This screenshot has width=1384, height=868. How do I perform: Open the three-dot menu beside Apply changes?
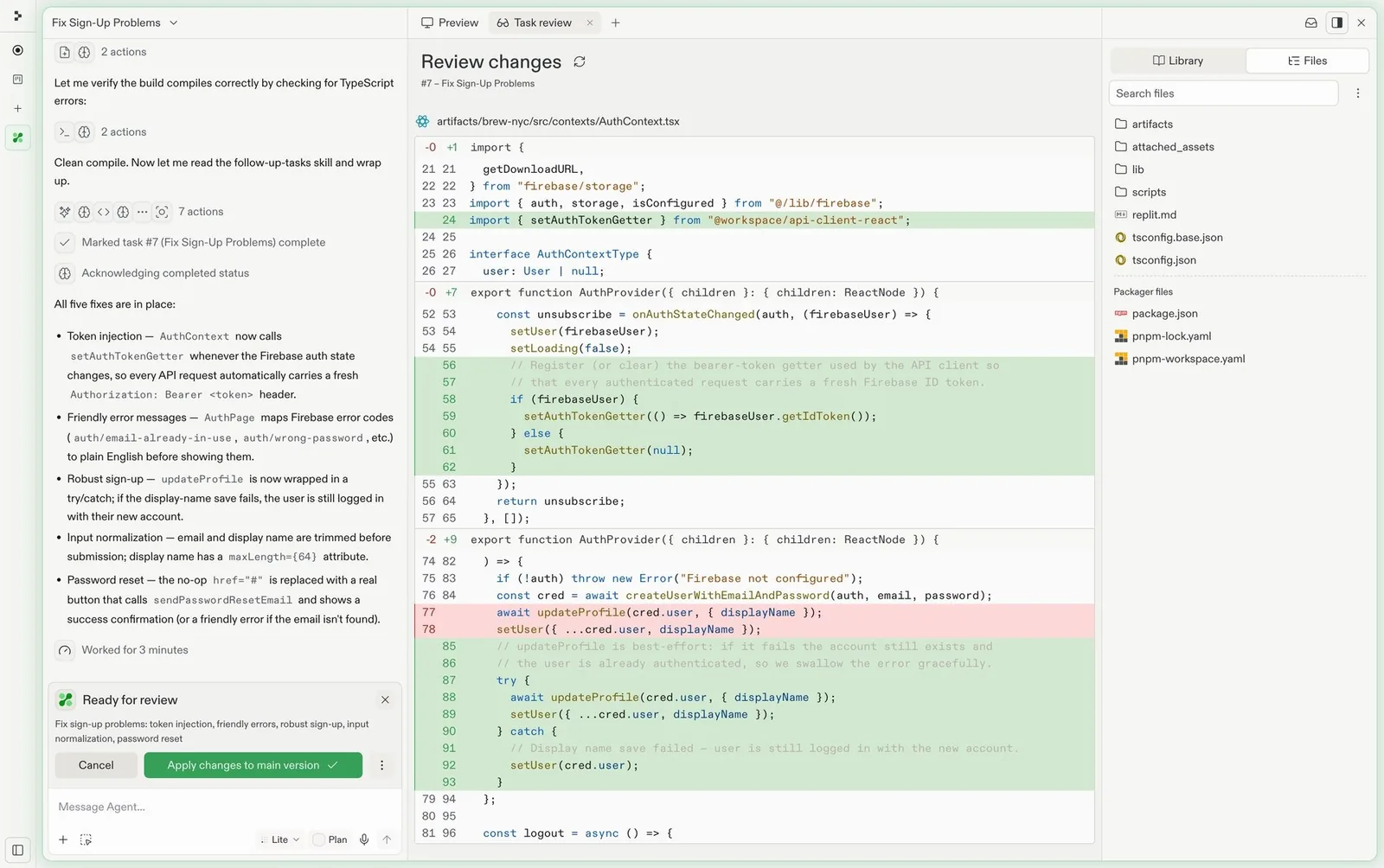(x=381, y=765)
